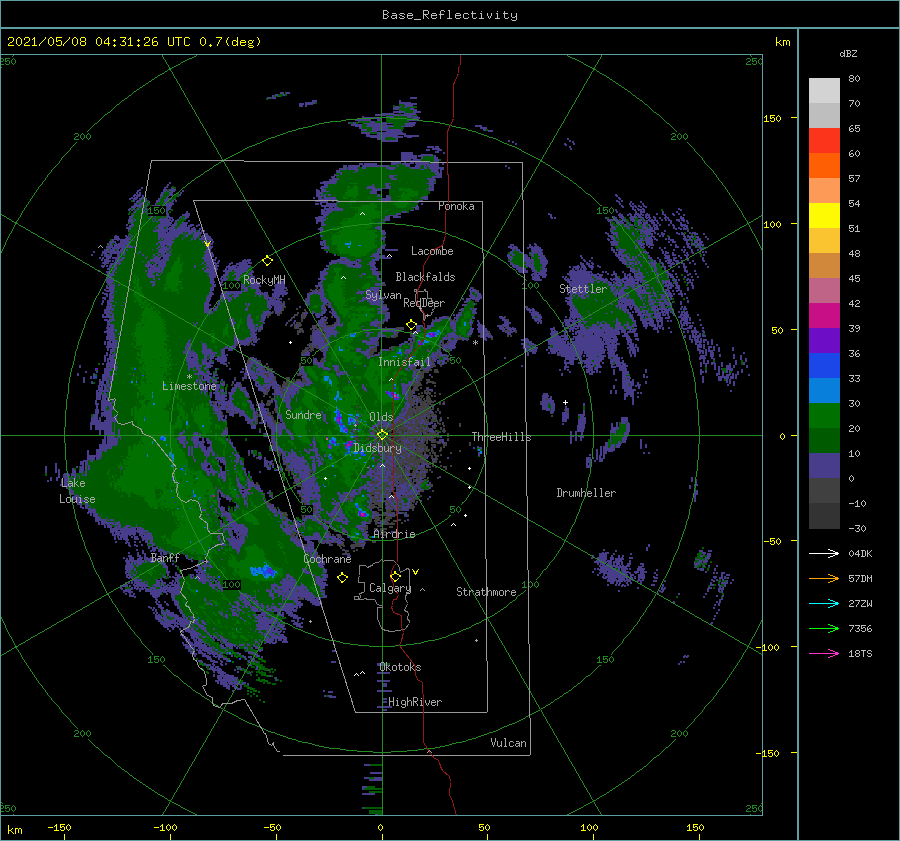Click the Drumheller label
The width and height of the screenshot is (900, 841).
(586, 493)
